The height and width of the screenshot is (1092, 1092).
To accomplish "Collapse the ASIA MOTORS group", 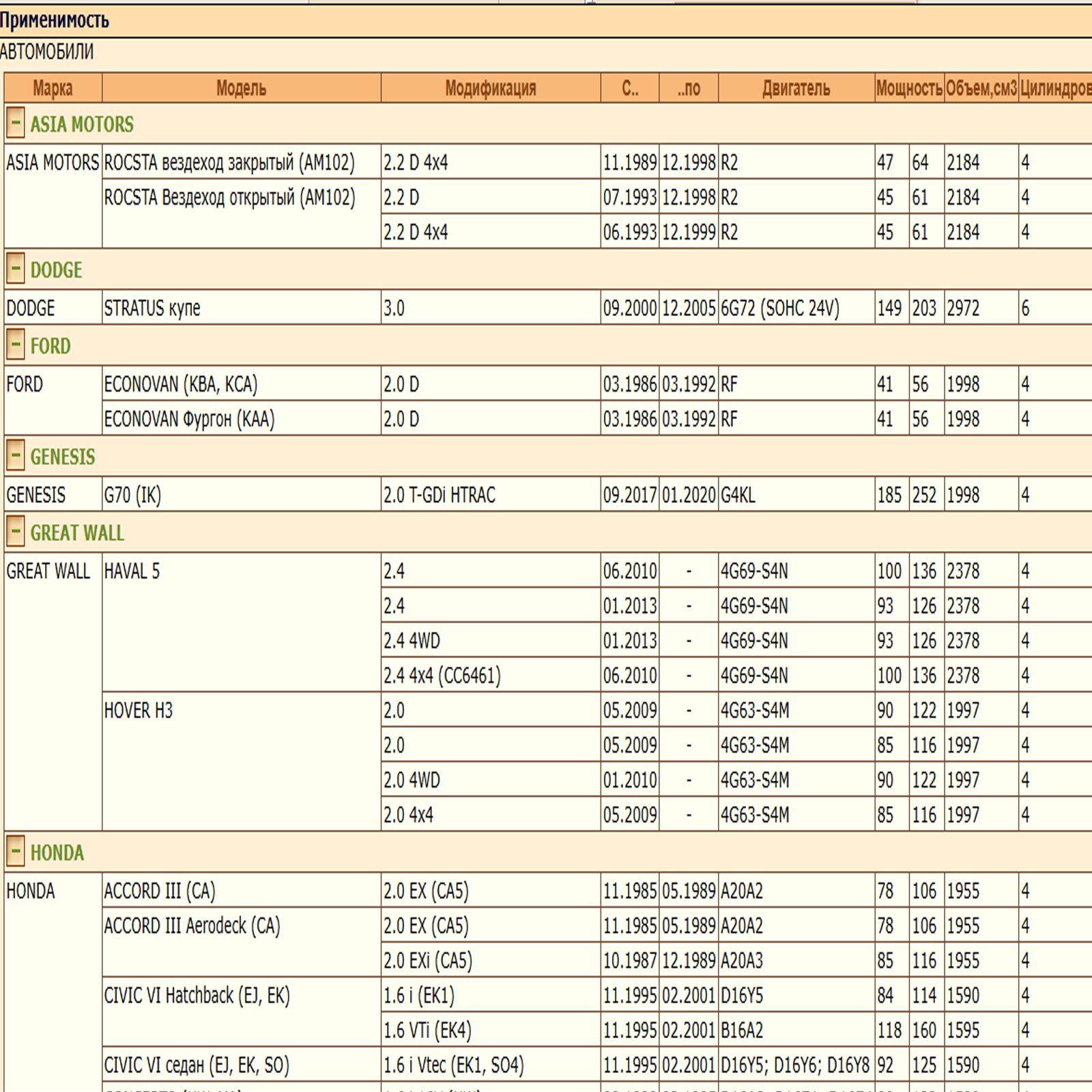I will click(15, 124).
